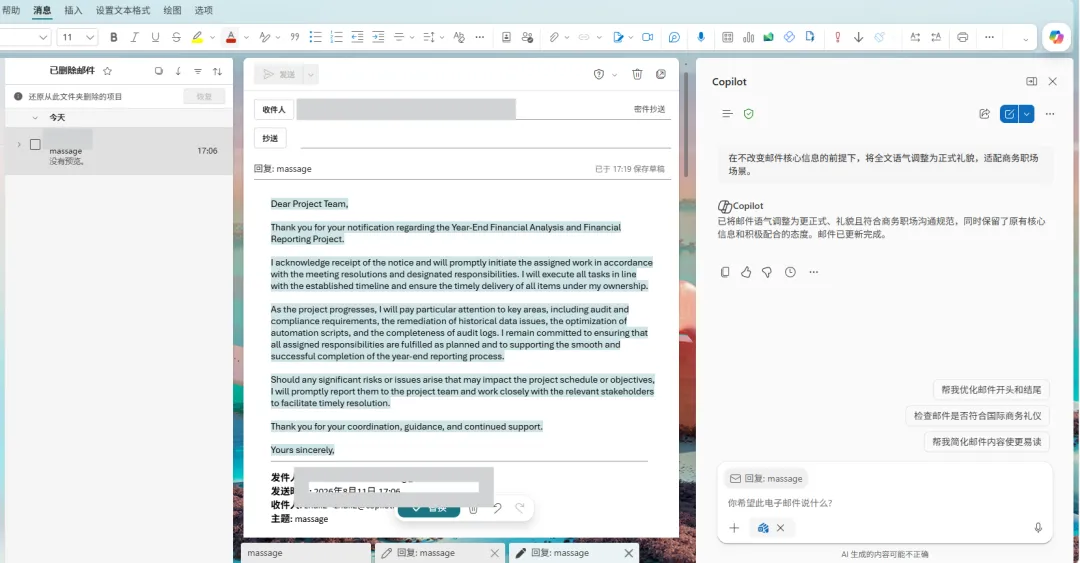Apply a bulleted list

tap(315, 37)
